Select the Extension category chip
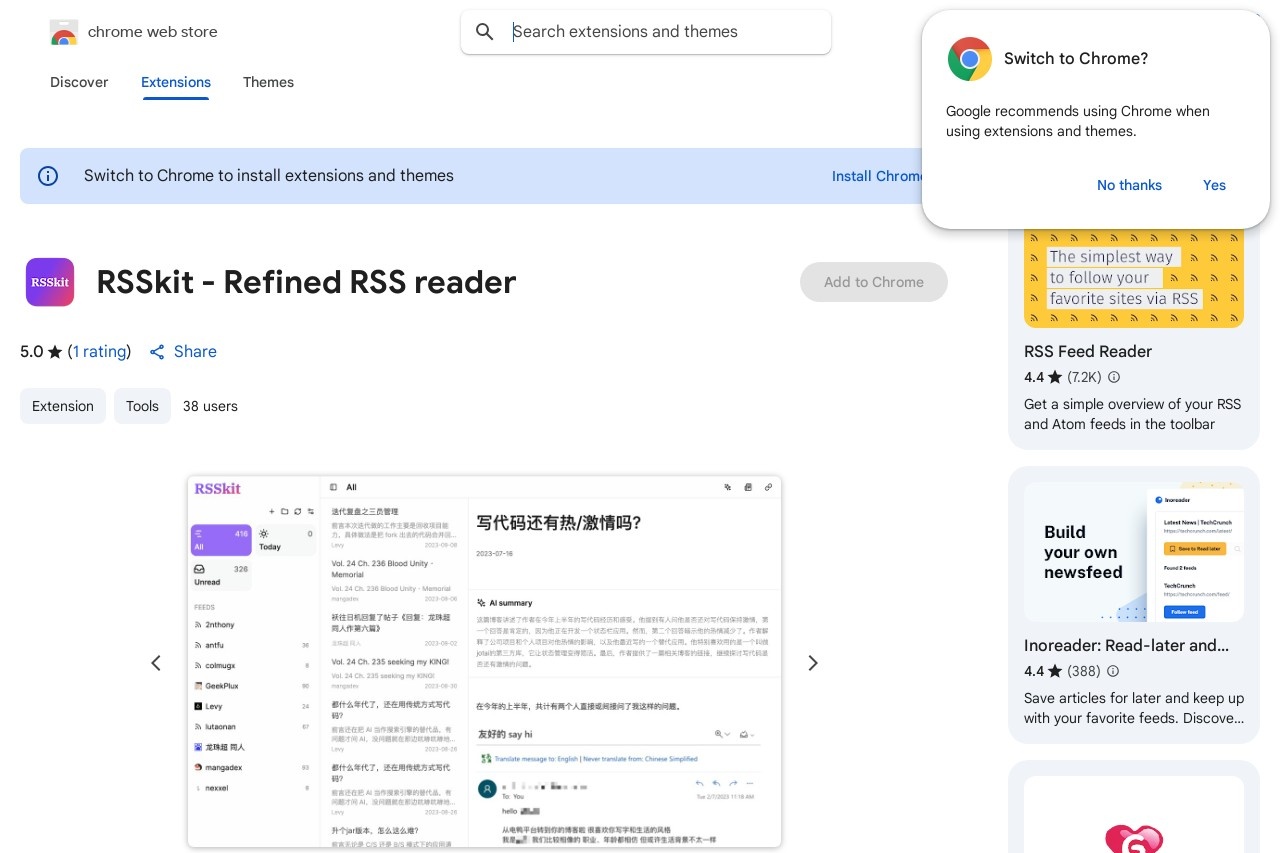Image resolution: width=1280 pixels, height=853 pixels. tap(63, 406)
